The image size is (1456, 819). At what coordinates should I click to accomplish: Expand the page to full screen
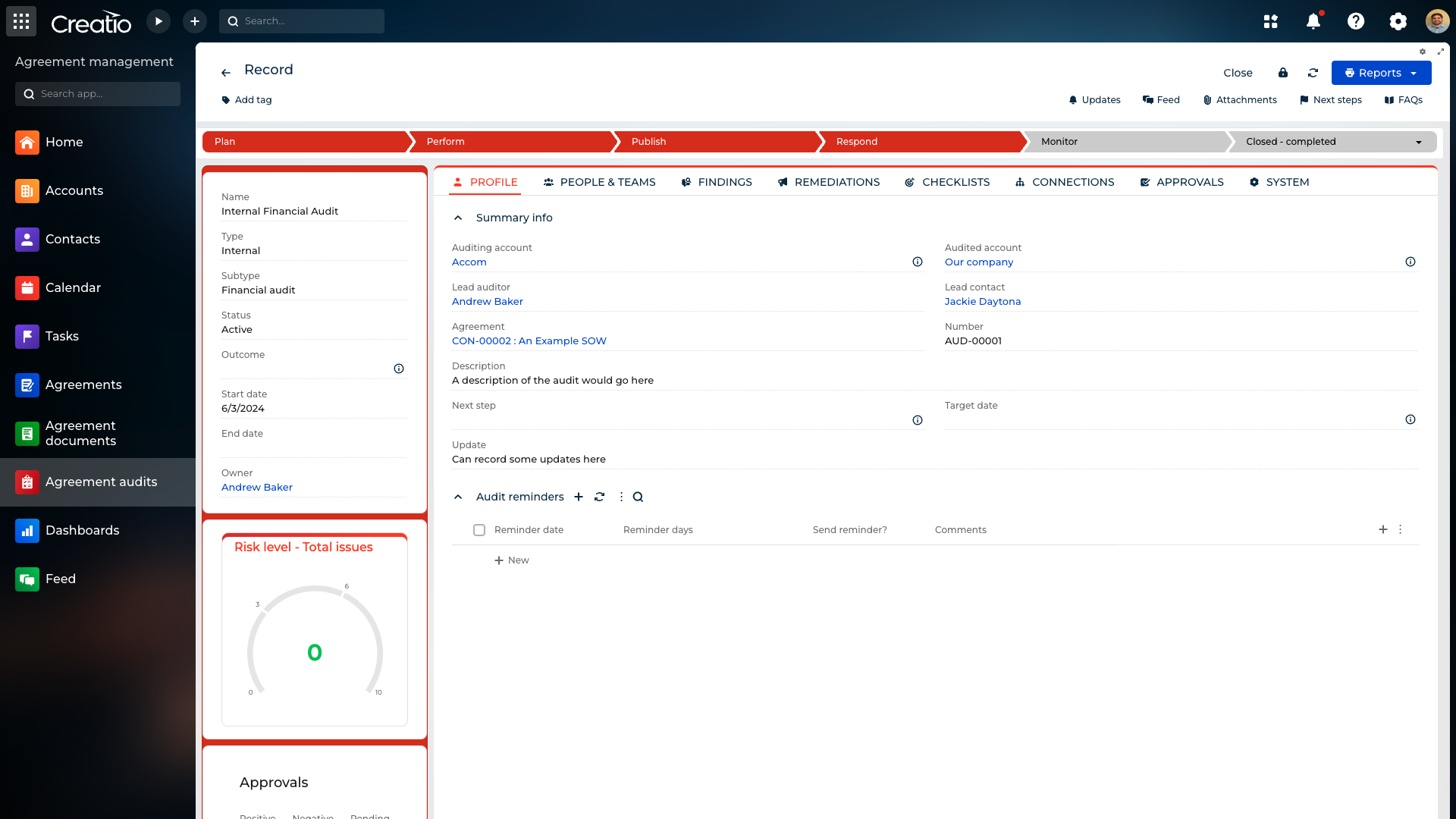1441,52
